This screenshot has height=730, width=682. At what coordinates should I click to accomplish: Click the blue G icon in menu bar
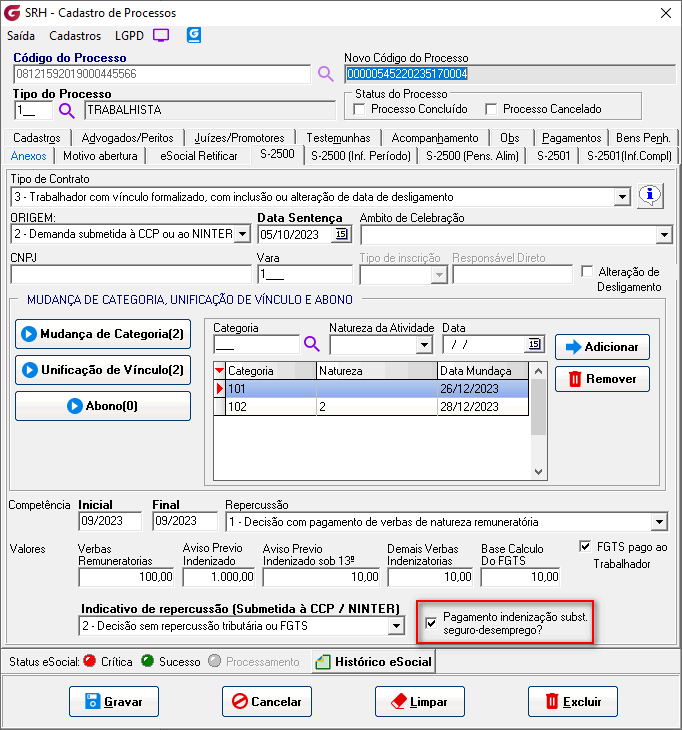point(194,35)
